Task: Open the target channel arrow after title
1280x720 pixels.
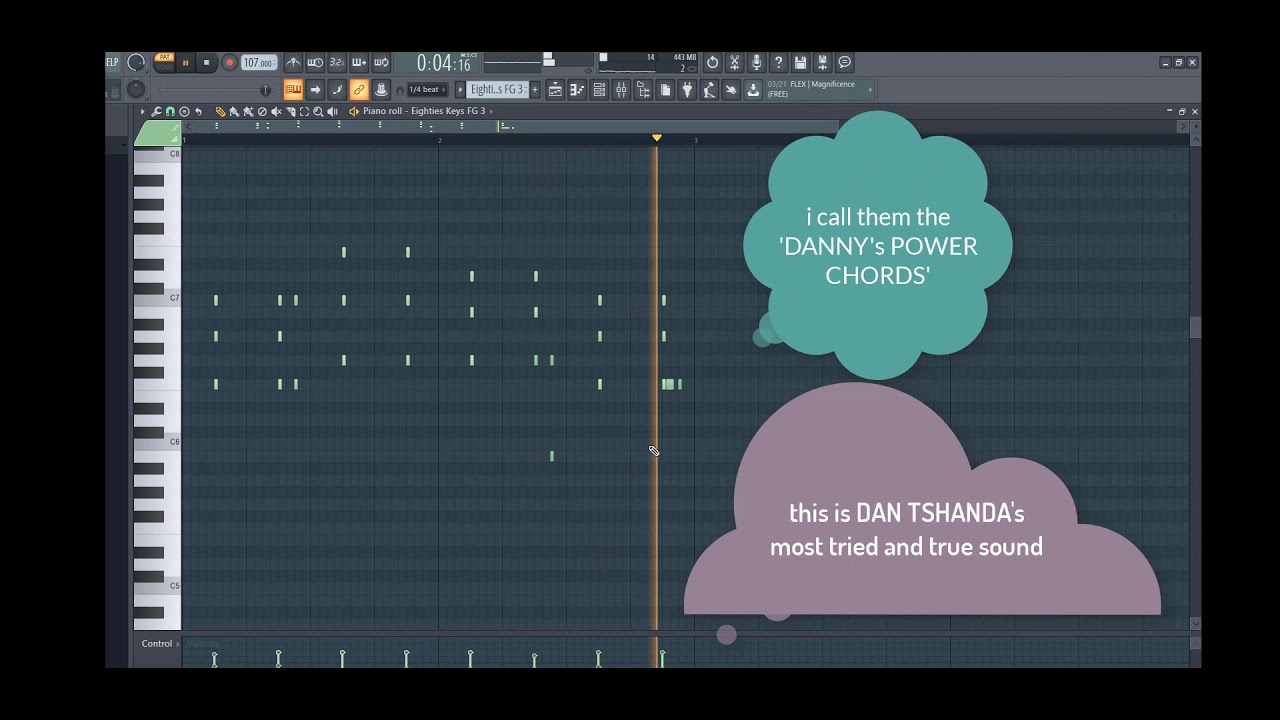Action: point(491,111)
